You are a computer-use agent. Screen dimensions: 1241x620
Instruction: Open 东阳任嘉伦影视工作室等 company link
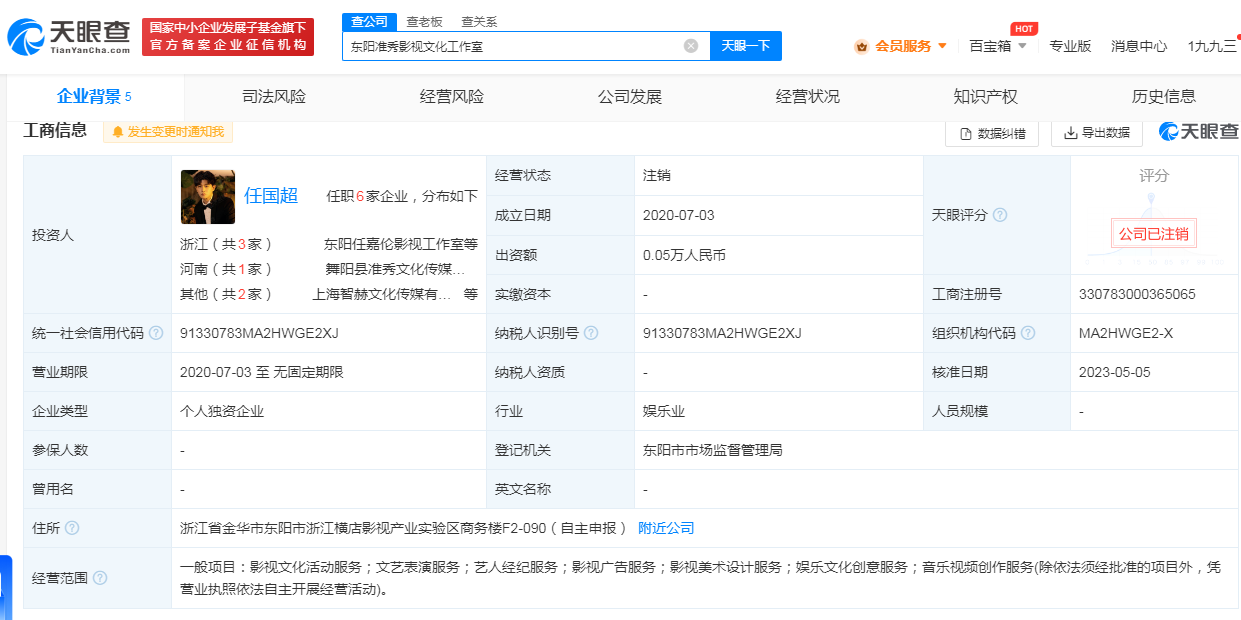pos(401,244)
